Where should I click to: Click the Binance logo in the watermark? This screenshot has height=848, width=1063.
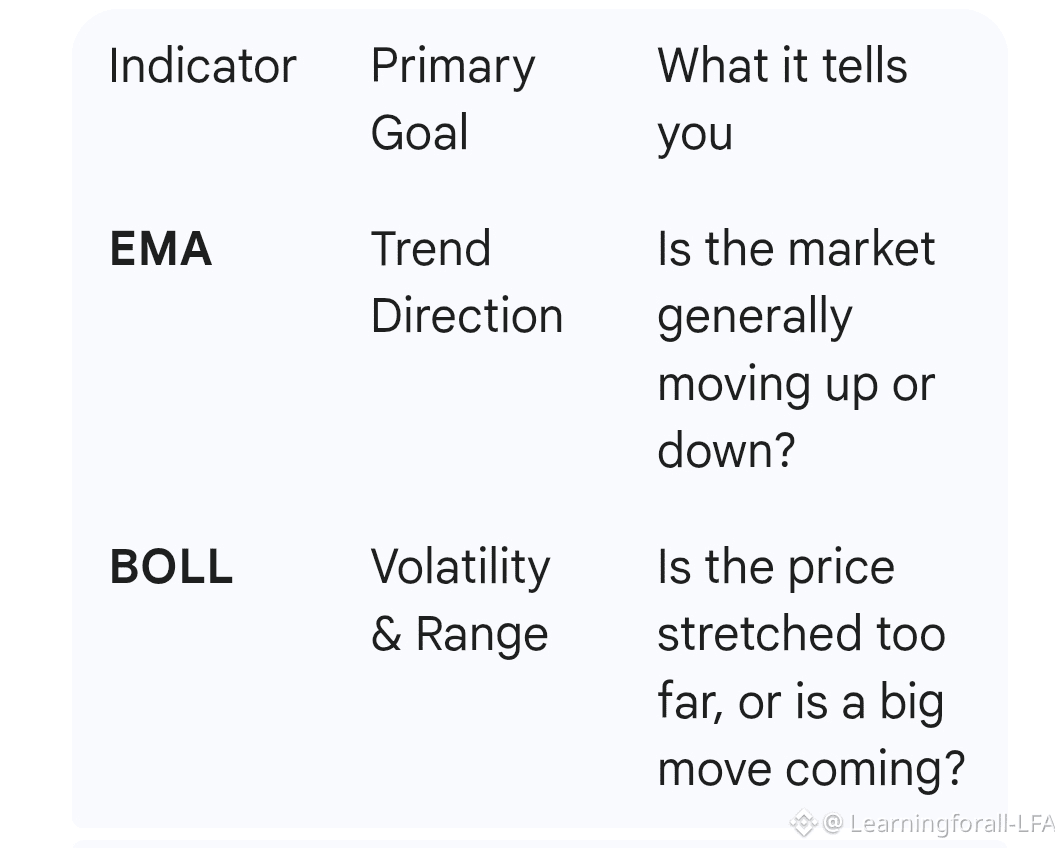point(804,824)
